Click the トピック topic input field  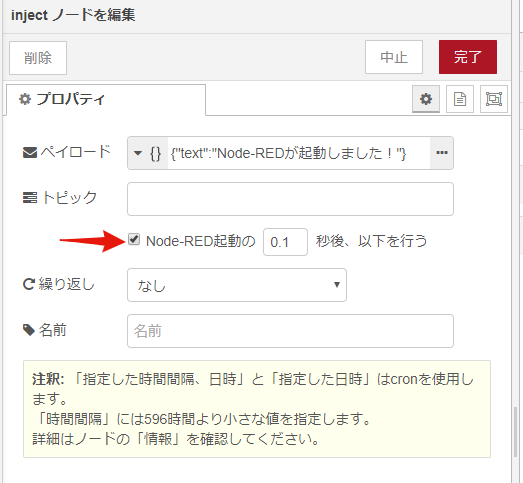pos(290,199)
